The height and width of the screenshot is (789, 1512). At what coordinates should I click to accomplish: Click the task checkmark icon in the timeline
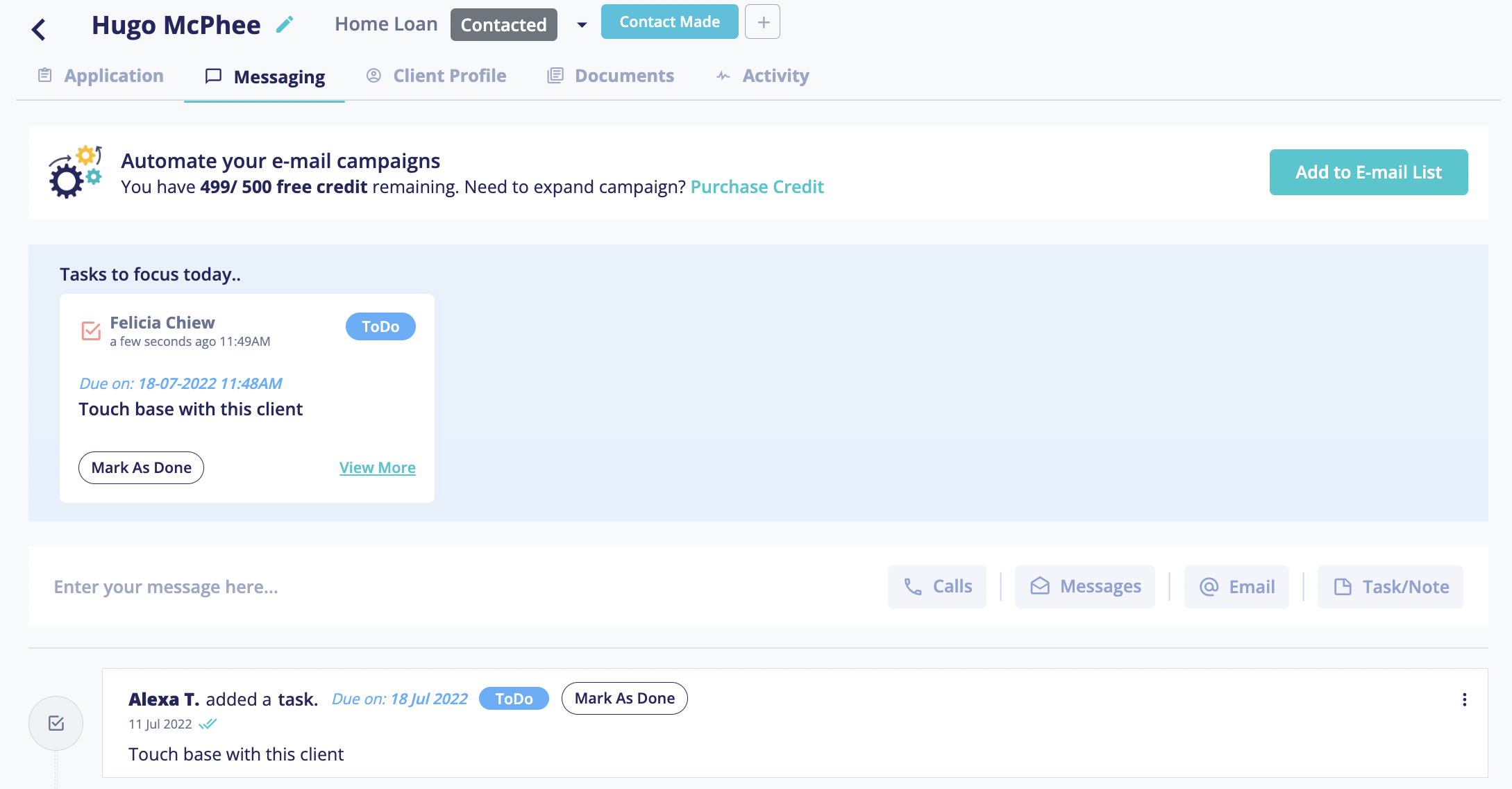click(55, 722)
